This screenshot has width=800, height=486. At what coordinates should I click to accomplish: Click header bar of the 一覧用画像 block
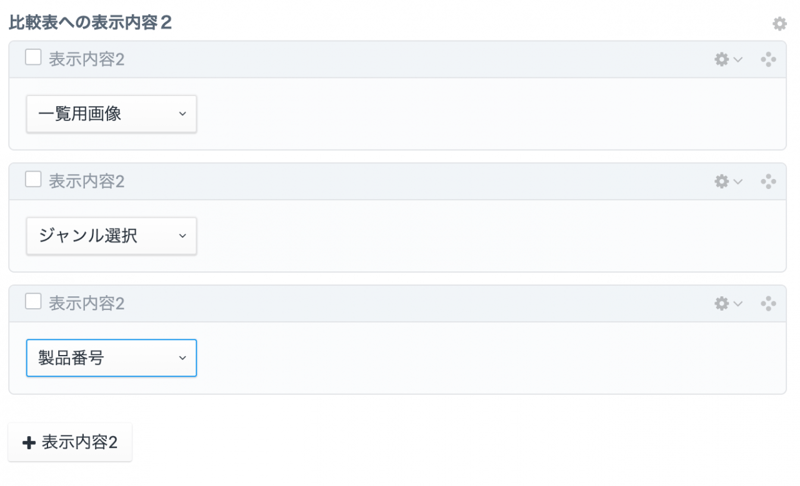point(400,60)
